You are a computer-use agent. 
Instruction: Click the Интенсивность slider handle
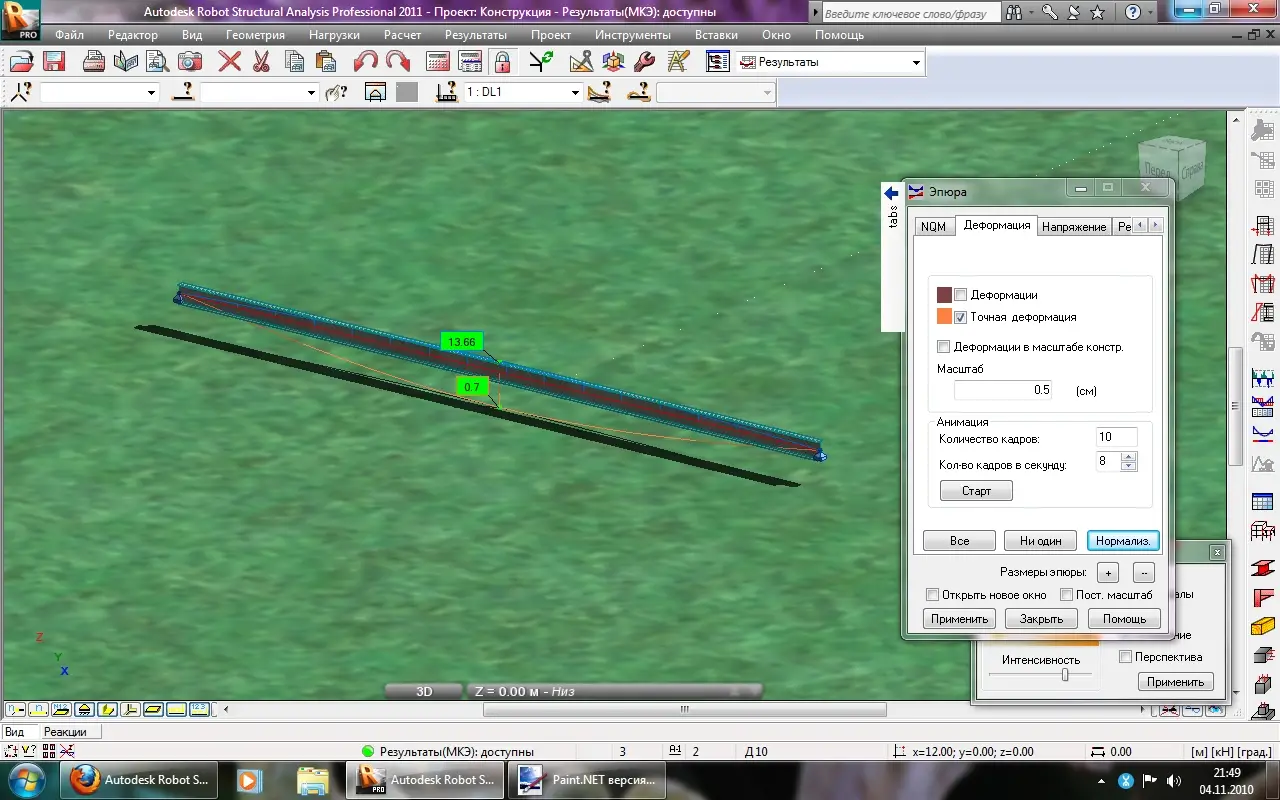coord(1065,675)
